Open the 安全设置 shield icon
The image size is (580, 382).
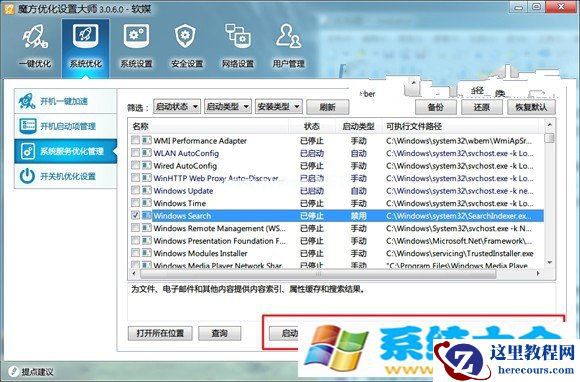185,37
